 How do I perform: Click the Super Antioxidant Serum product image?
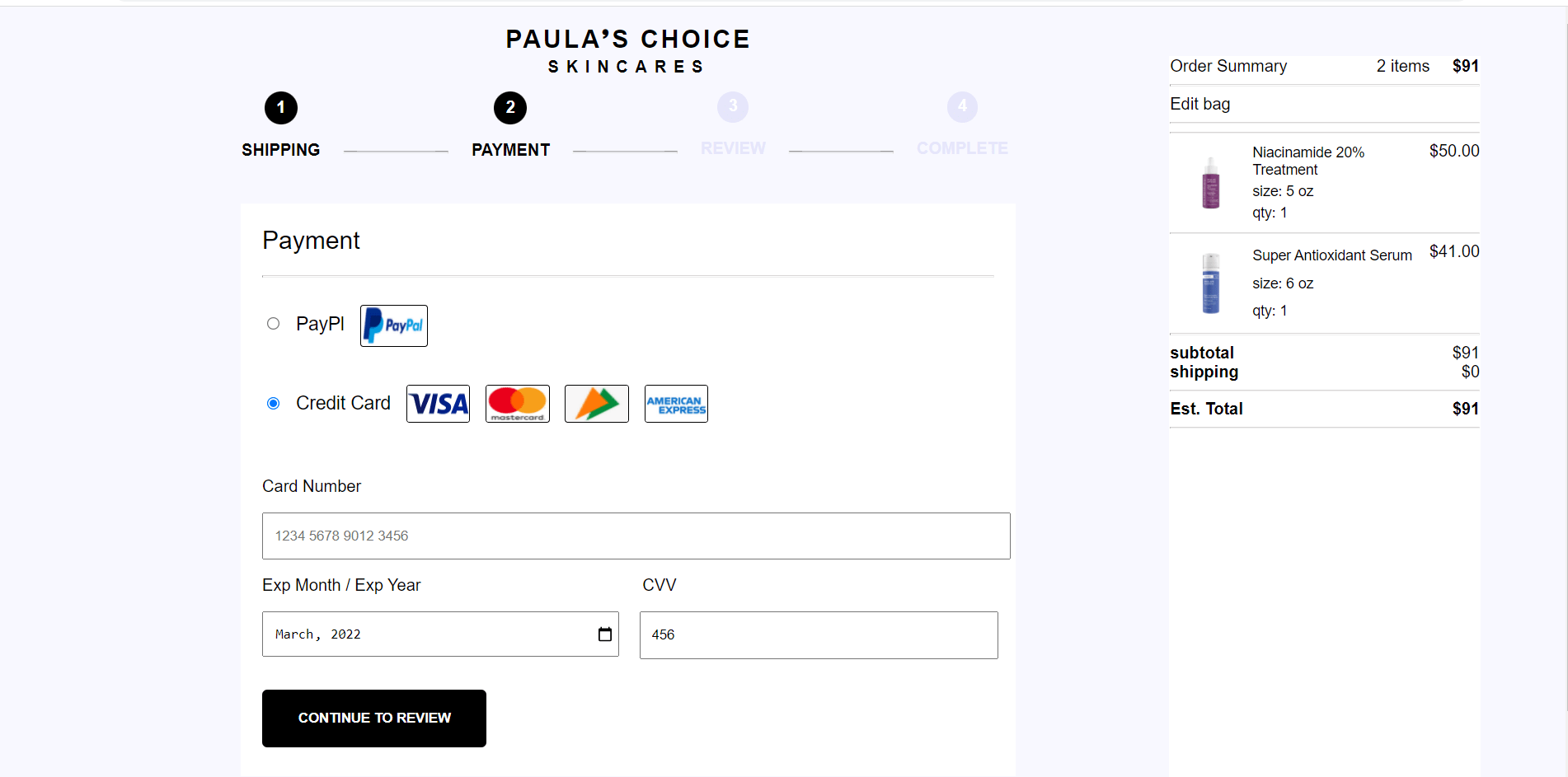pyautogui.click(x=1209, y=283)
